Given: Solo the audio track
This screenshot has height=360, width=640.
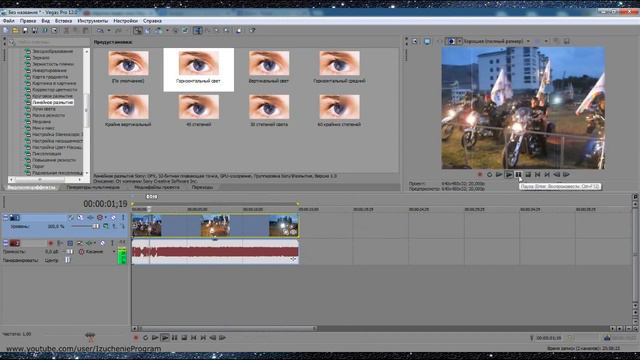Looking at the screenshot, I should pyautogui.click(x=112, y=243).
